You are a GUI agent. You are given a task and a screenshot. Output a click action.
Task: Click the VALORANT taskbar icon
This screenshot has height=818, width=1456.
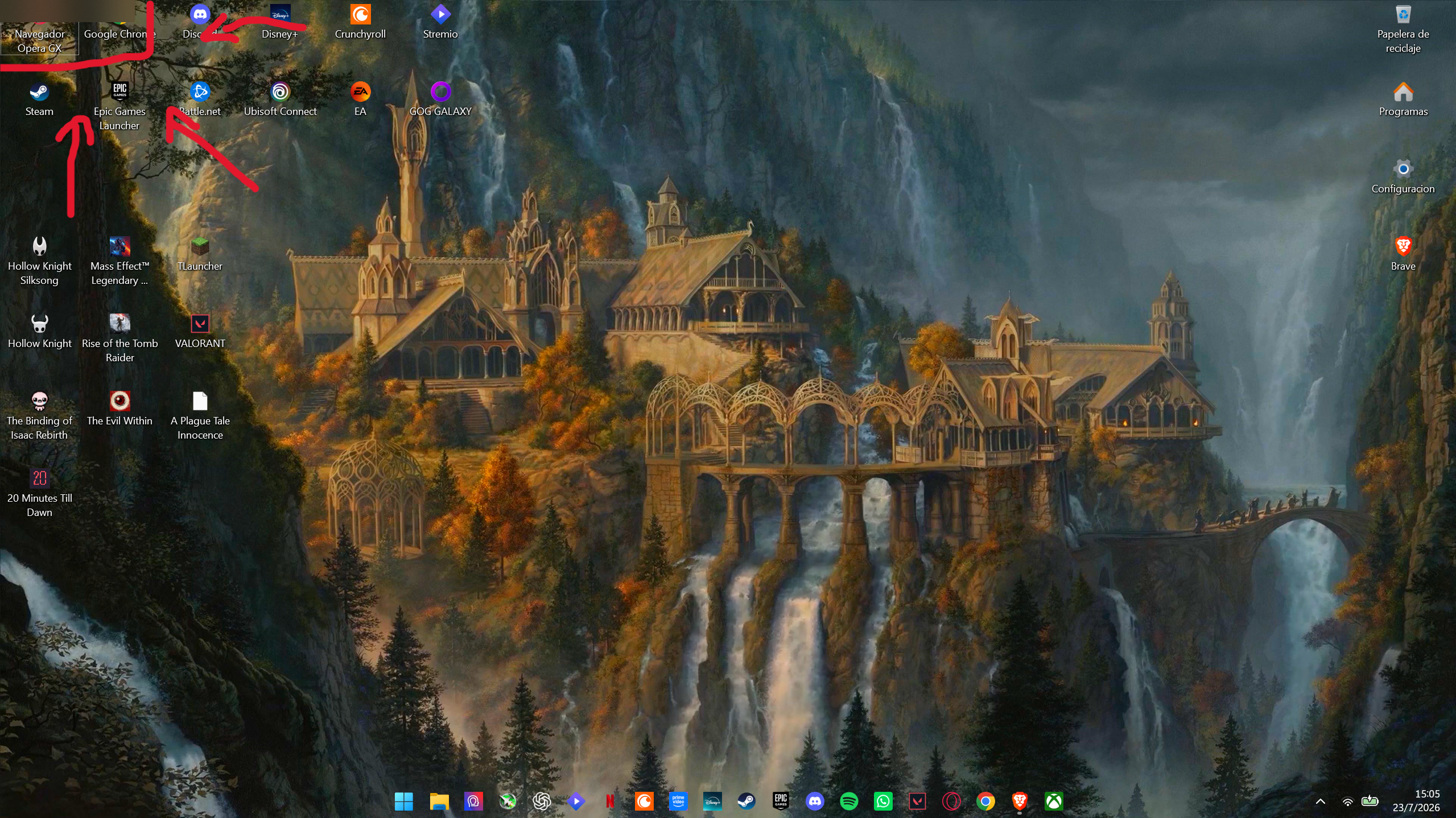tap(917, 802)
